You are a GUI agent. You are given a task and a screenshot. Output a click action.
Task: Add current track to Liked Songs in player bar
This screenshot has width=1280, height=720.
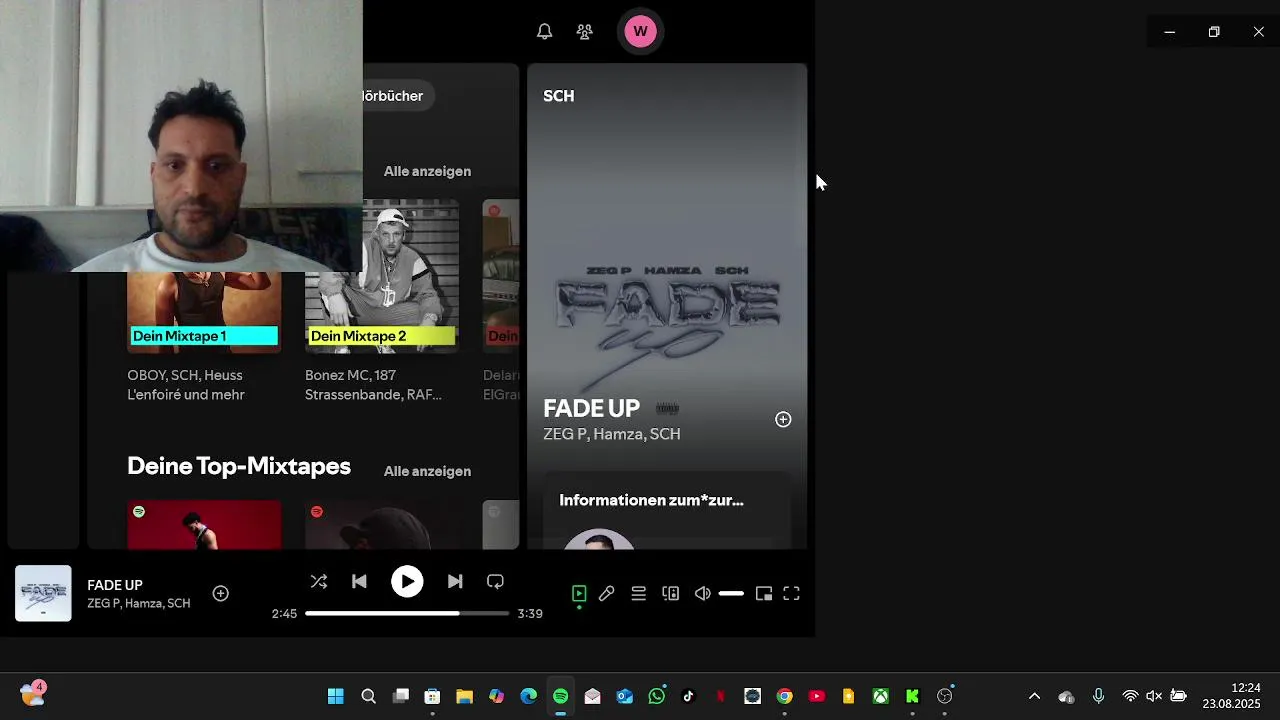click(x=221, y=594)
